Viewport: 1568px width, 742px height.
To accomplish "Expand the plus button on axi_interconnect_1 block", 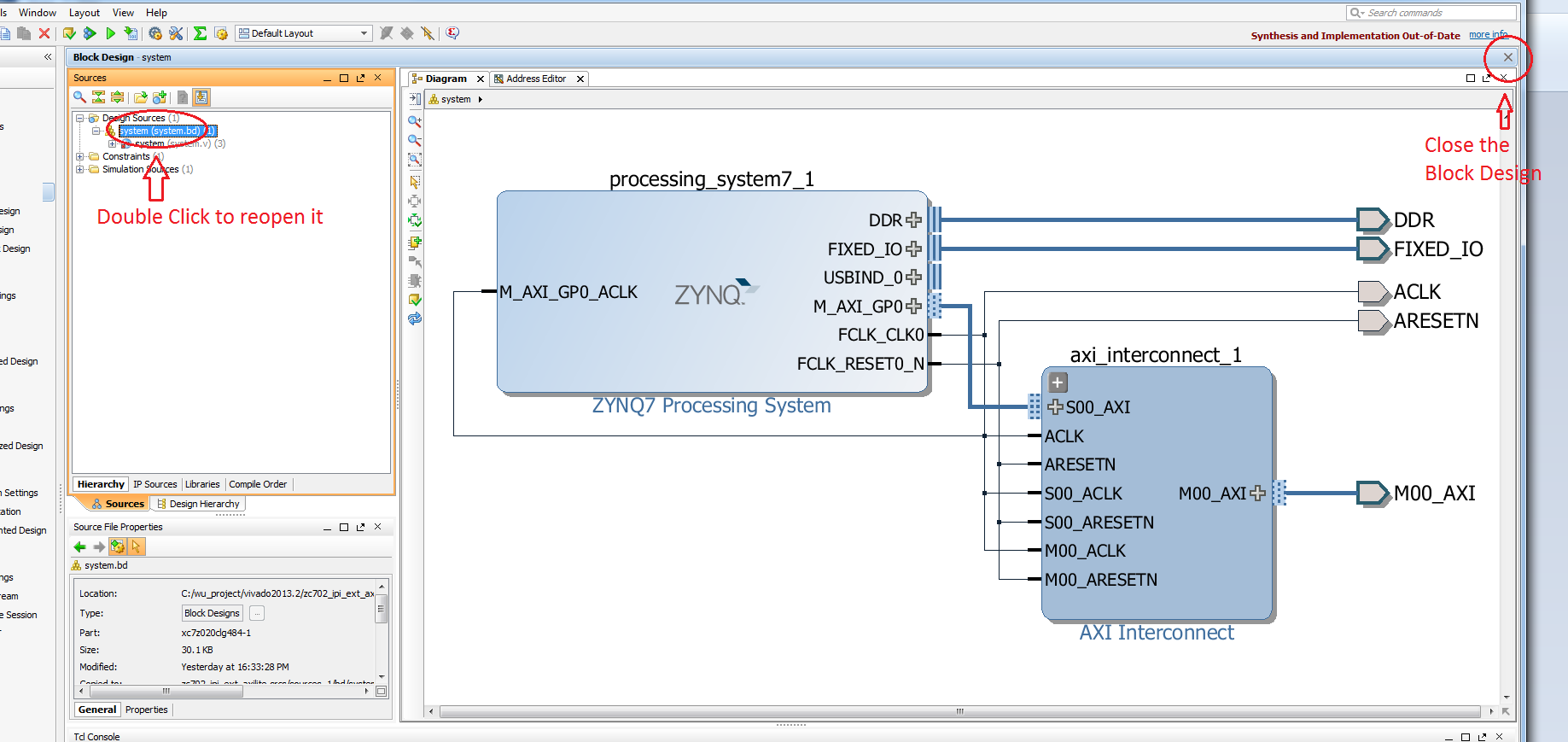I will click(x=1058, y=383).
